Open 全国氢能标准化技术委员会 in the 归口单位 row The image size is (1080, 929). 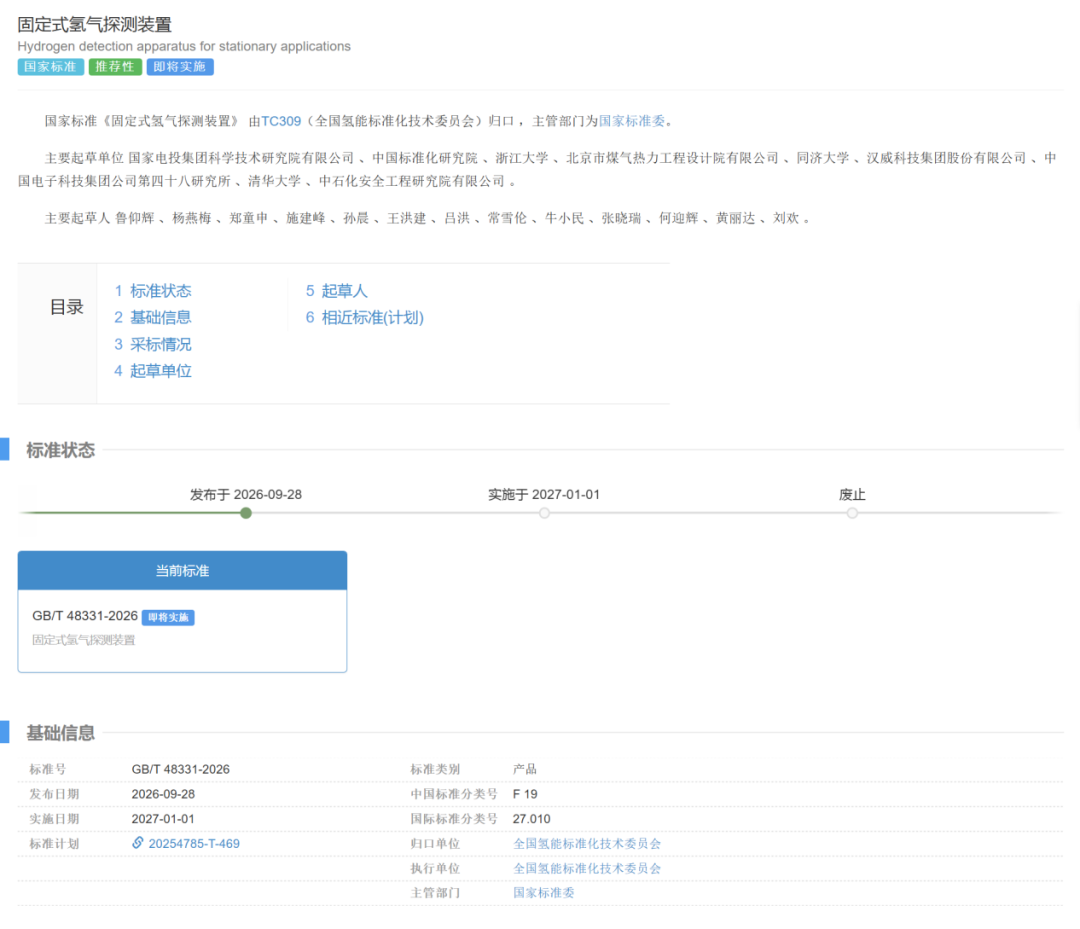tap(587, 844)
